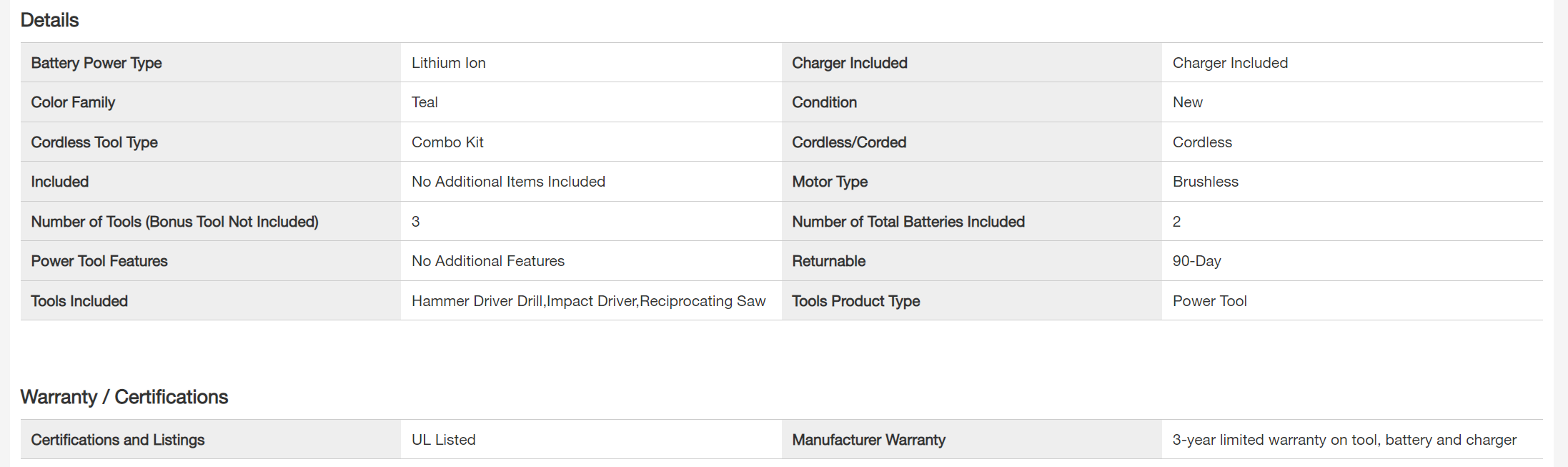1568x467 pixels.
Task: Click the Number of Tools label
Action: pyautogui.click(x=174, y=222)
